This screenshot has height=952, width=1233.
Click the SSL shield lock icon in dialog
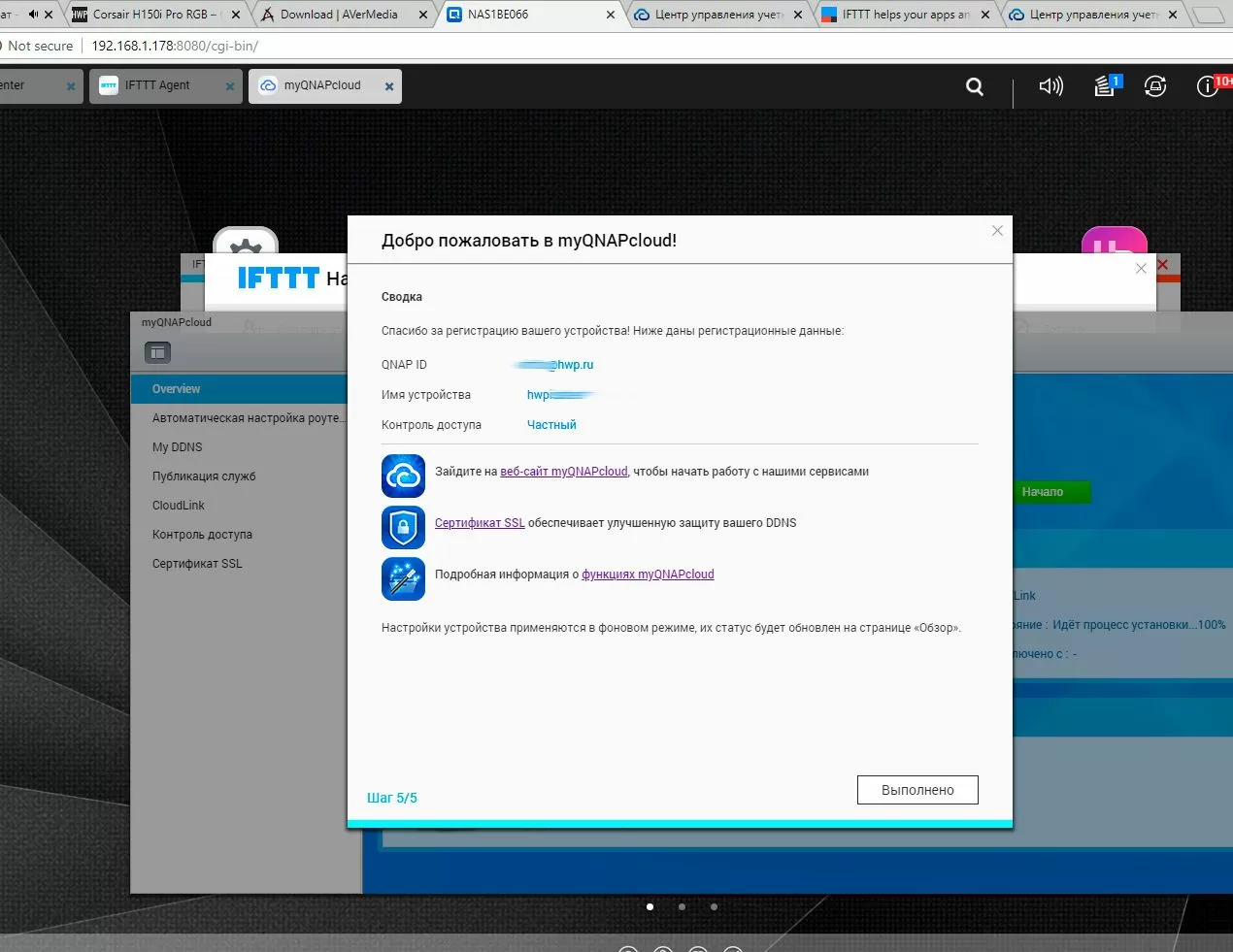(403, 527)
